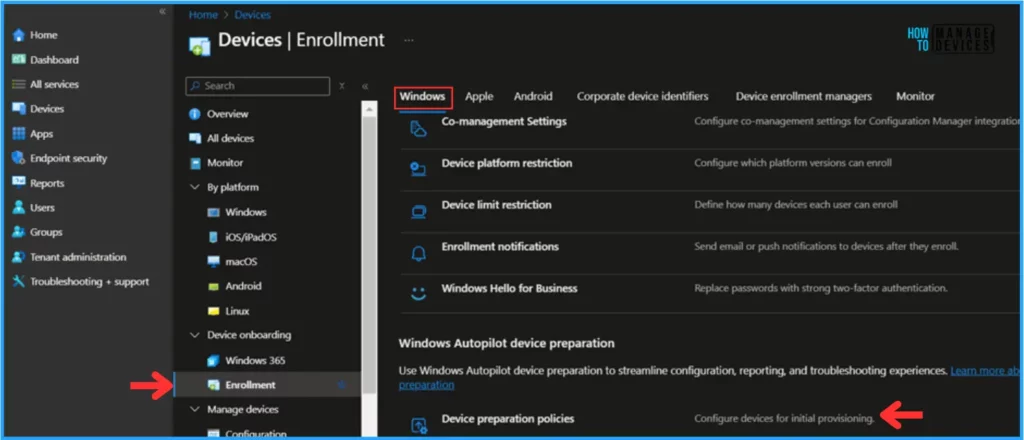The height and width of the screenshot is (440, 1024).
Task: Open the Reports icon
Action: coord(18,183)
